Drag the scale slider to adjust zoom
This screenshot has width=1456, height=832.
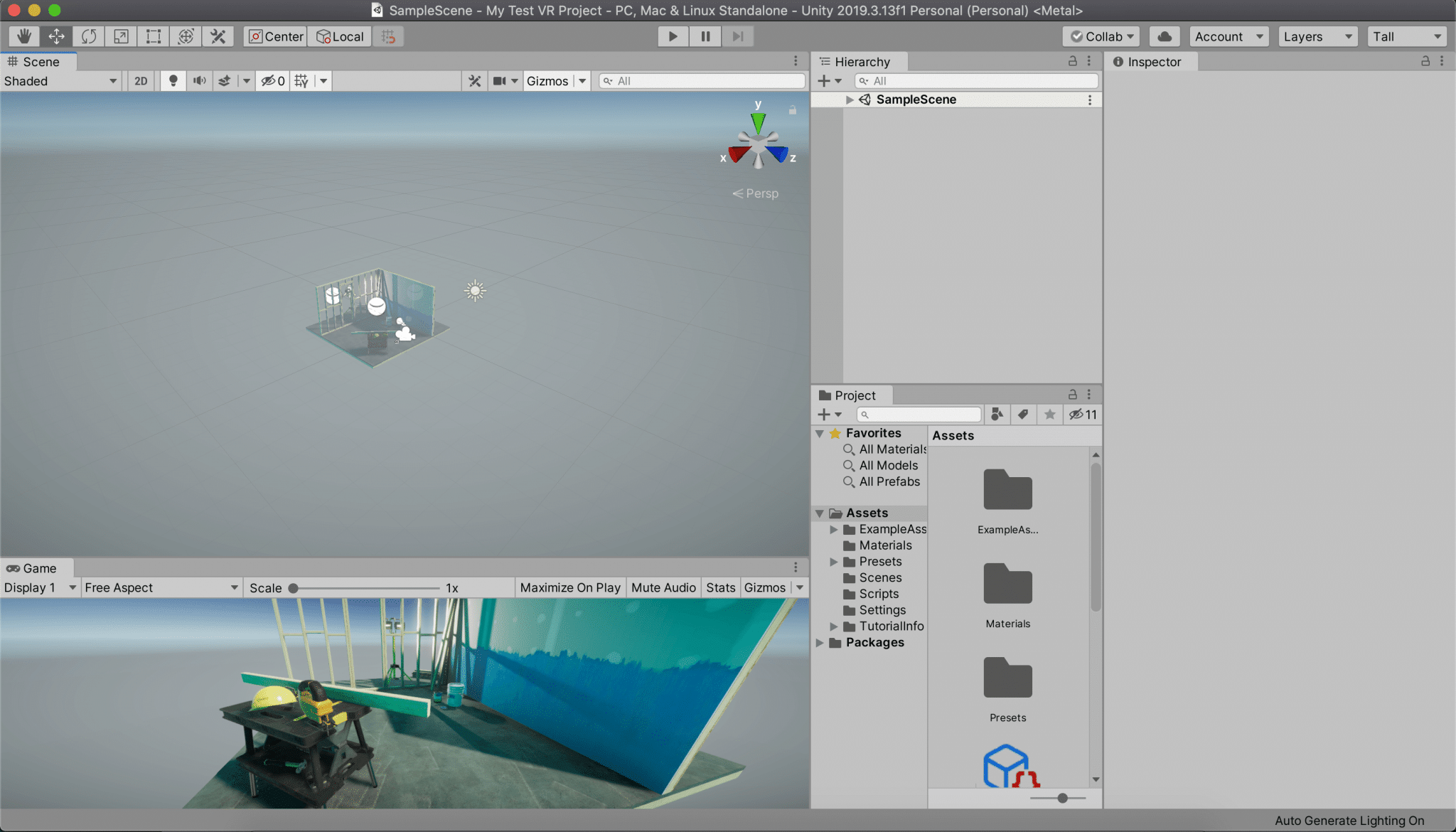pyautogui.click(x=292, y=587)
